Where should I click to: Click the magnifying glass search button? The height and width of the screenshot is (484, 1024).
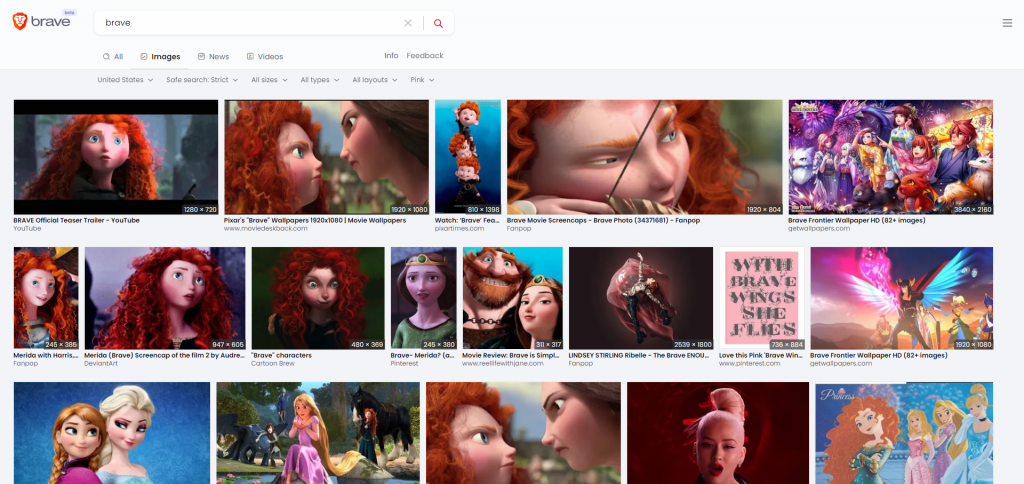[438, 23]
